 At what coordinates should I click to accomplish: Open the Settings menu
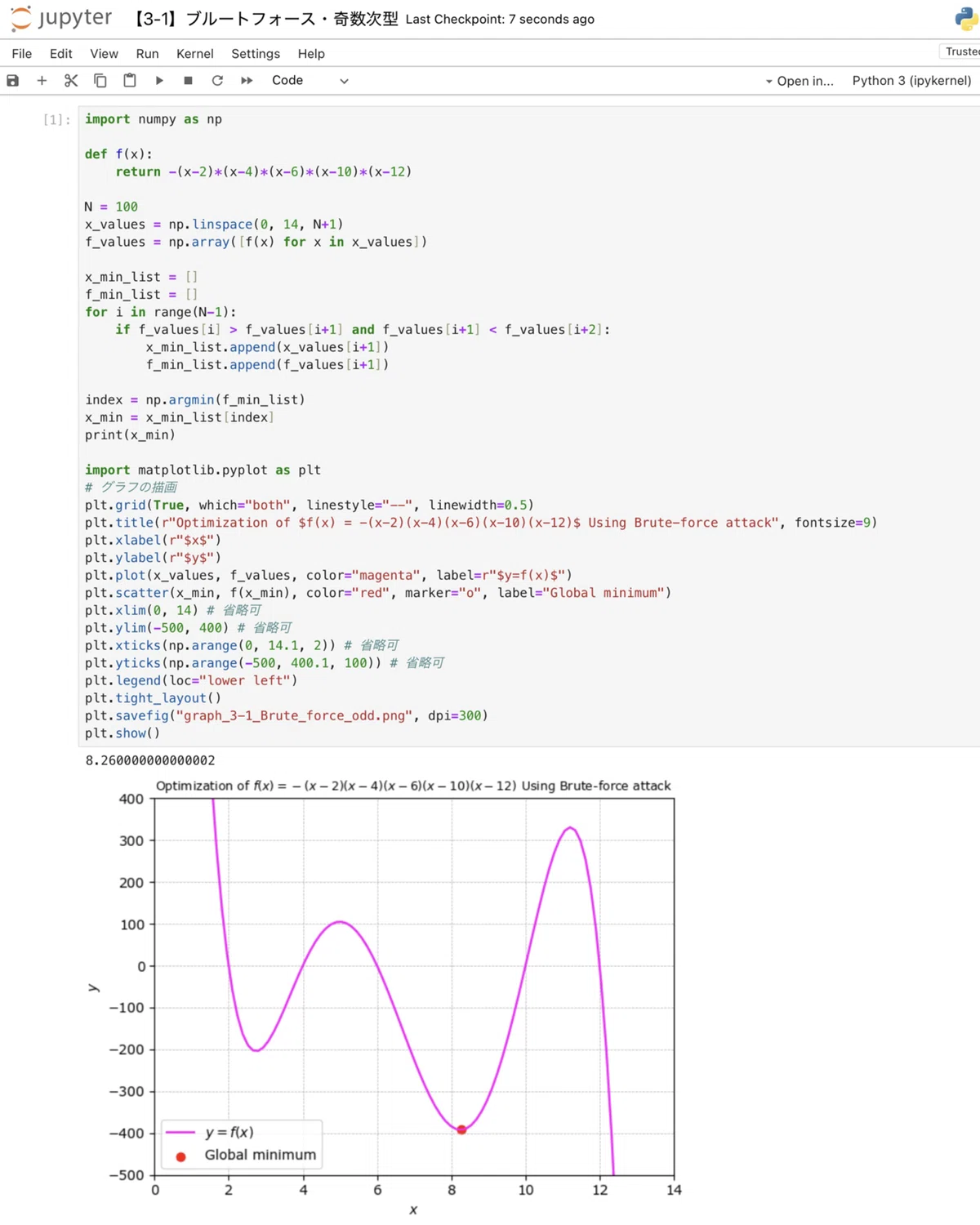click(256, 54)
